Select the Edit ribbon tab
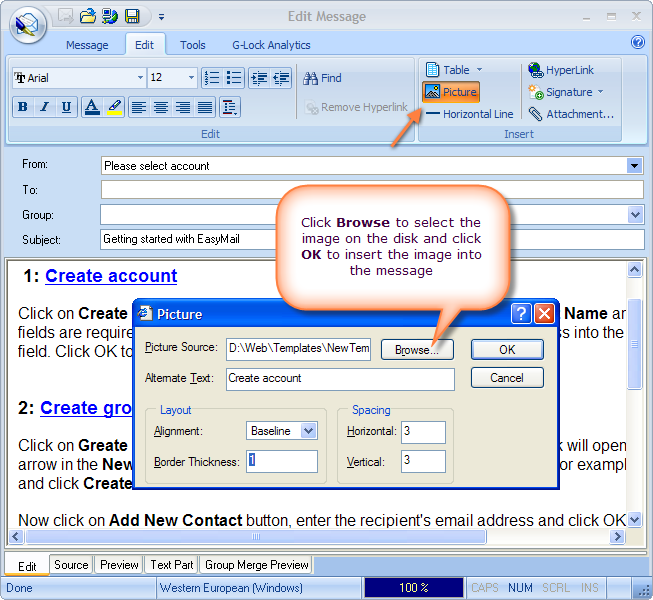 click(145, 45)
